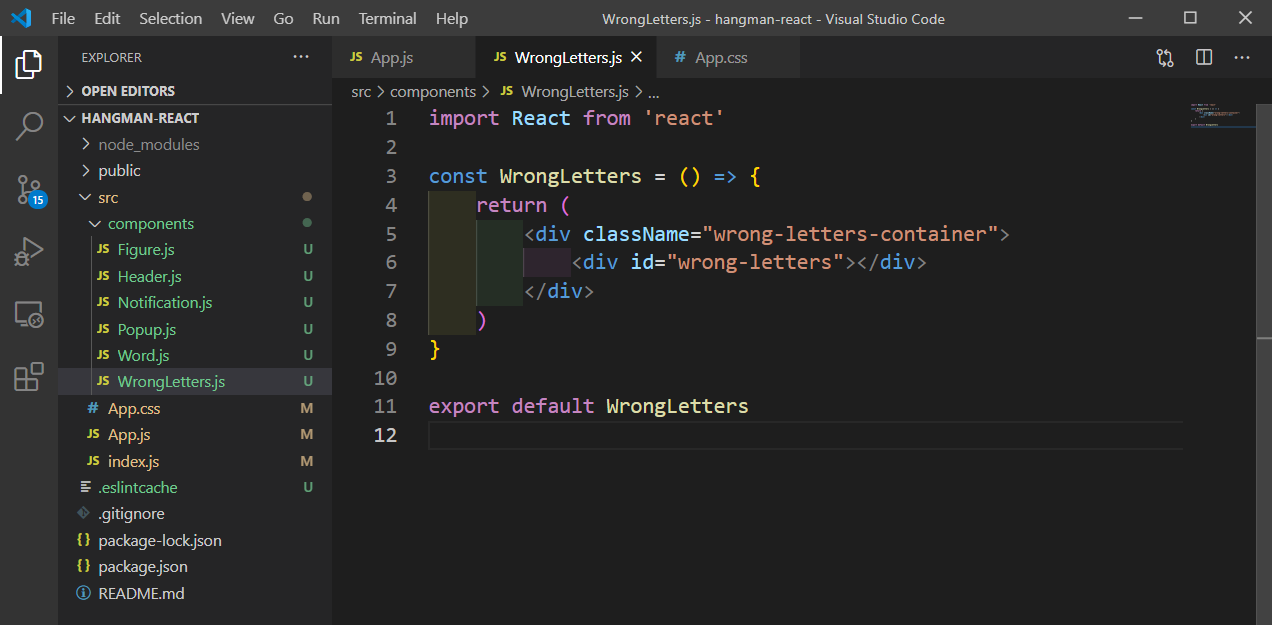Screen dimensions: 1272x625
Task: Open the Explorer view in activity bar
Action: (x=29, y=65)
